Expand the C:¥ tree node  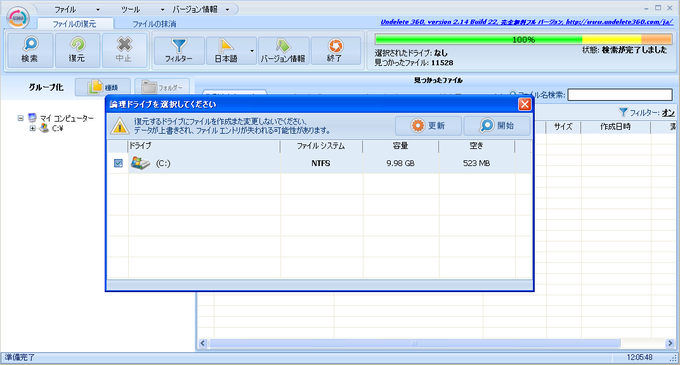(33, 129)
